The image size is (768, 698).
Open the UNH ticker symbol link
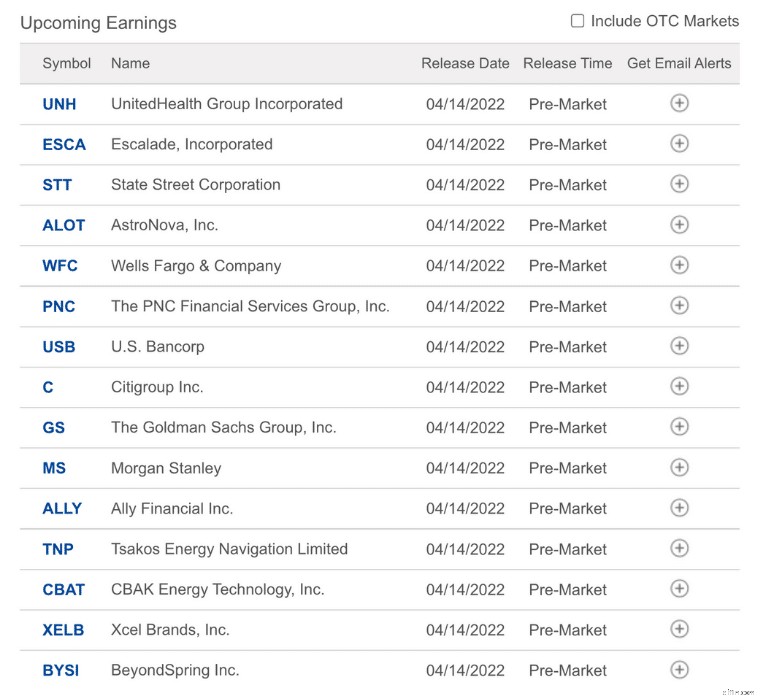pyautogui.click(x=59, y=104)
